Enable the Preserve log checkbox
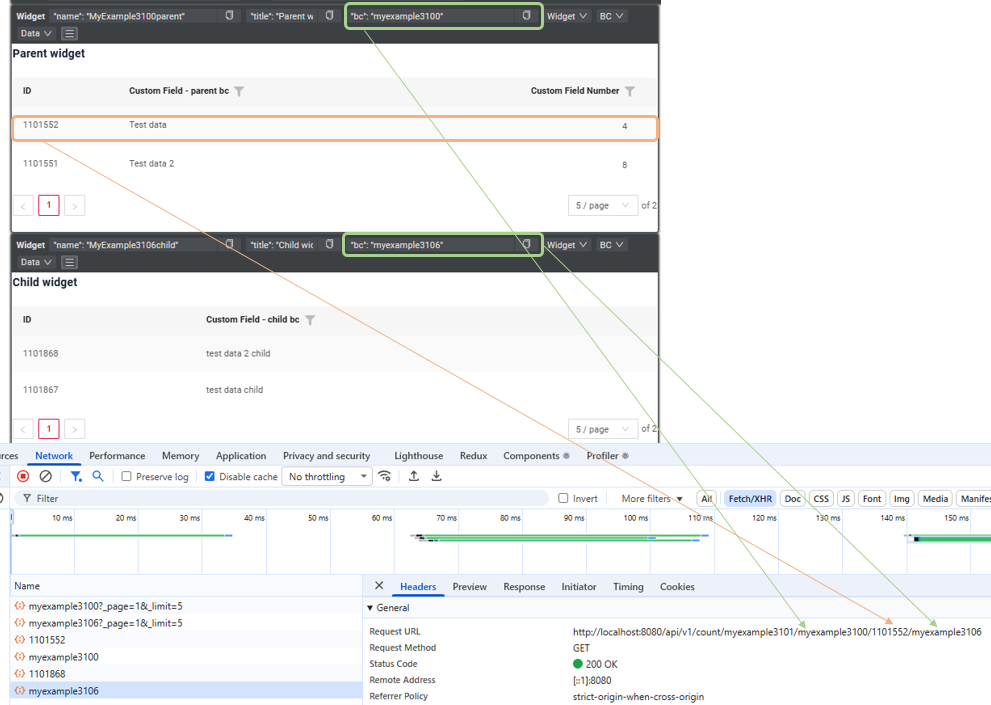This screenshot has height=705, width=991. pyautogui.click(x=126, y=477)
